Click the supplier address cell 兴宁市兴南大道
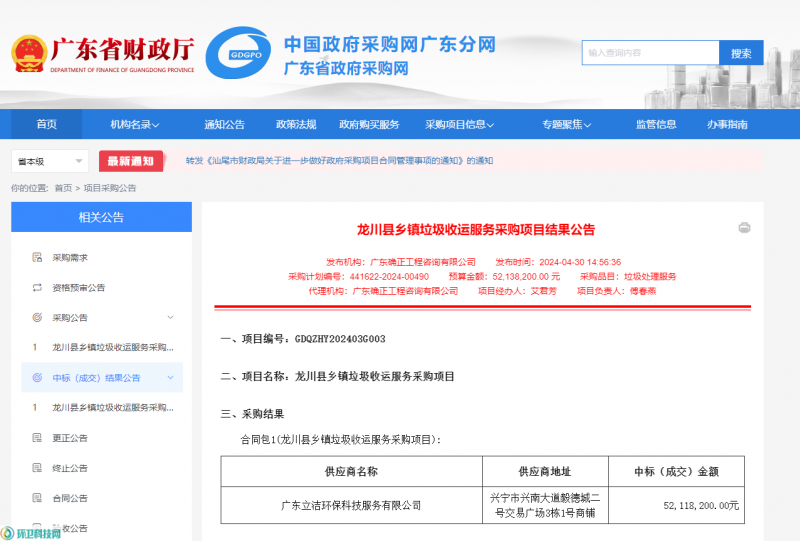800x541 pixels. [545, 505]
